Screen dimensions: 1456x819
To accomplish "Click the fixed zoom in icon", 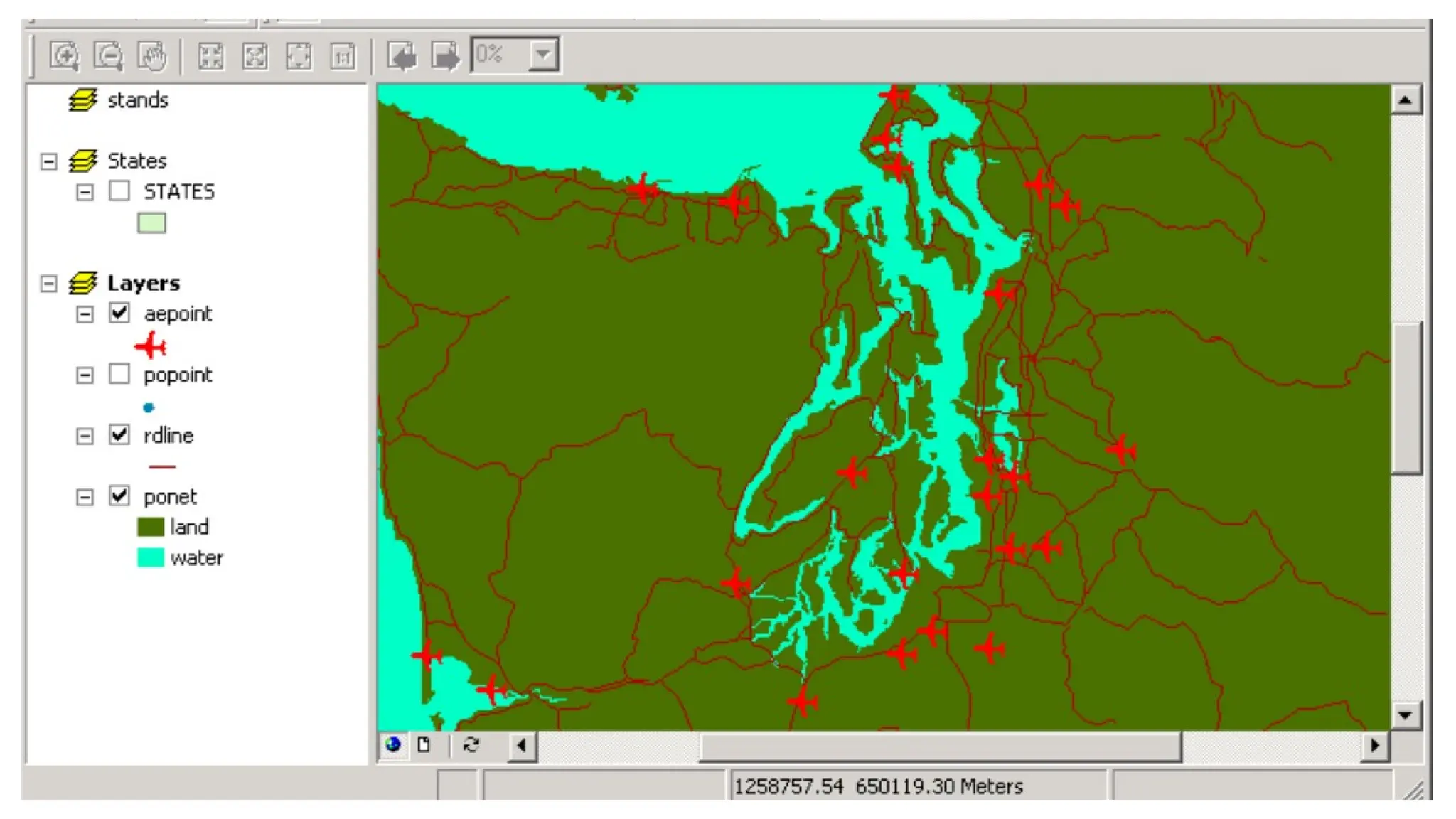I will click(210, 55).
